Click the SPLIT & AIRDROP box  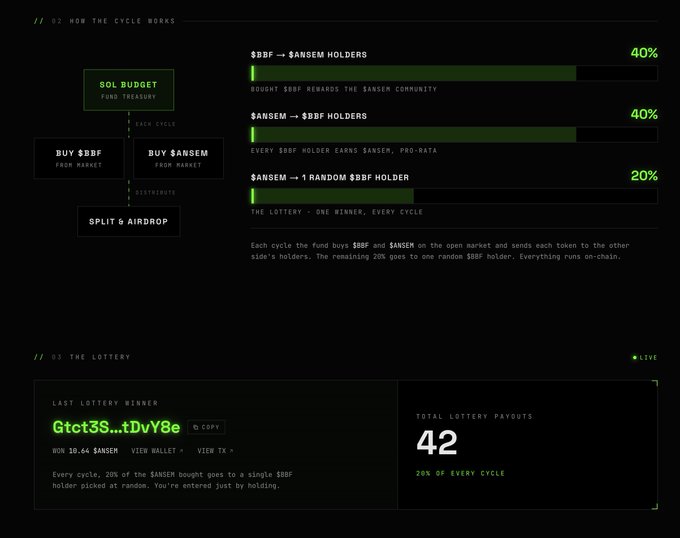pos(128,222)
